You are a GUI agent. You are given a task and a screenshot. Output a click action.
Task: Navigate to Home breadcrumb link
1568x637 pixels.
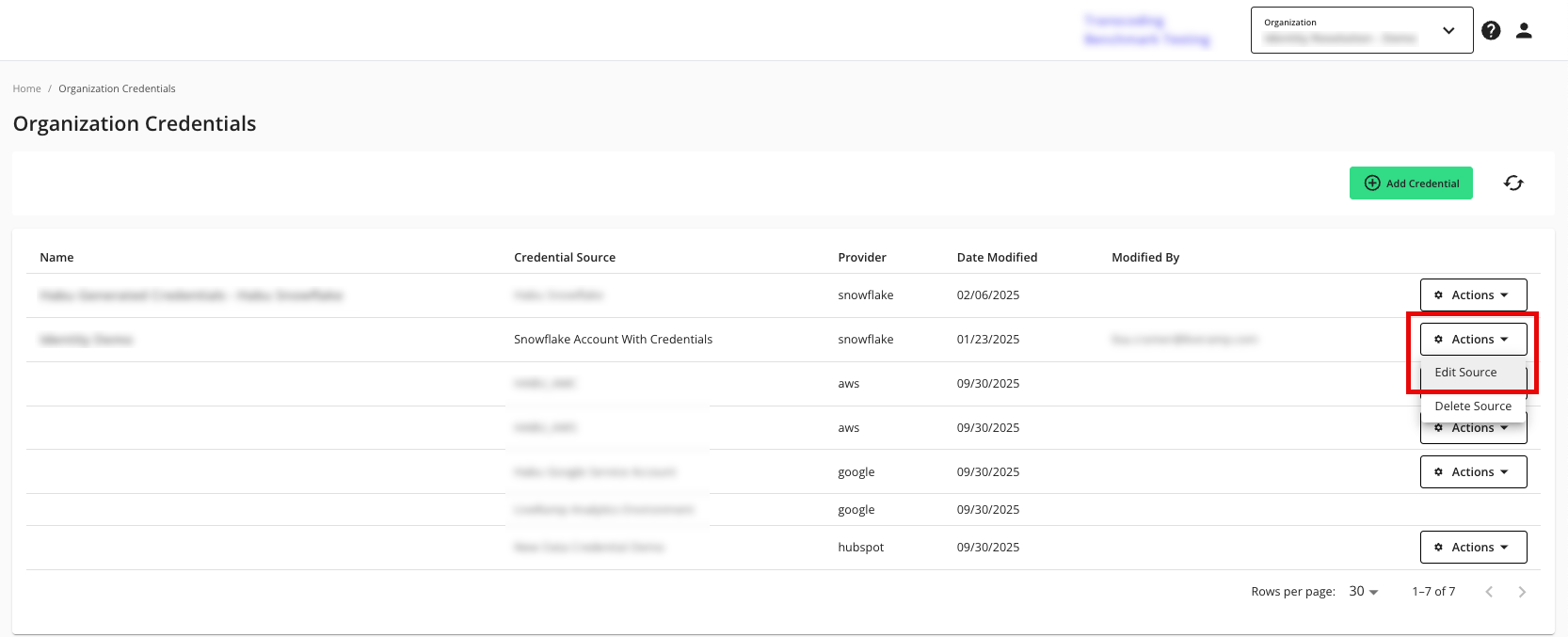tap(26, 88)
